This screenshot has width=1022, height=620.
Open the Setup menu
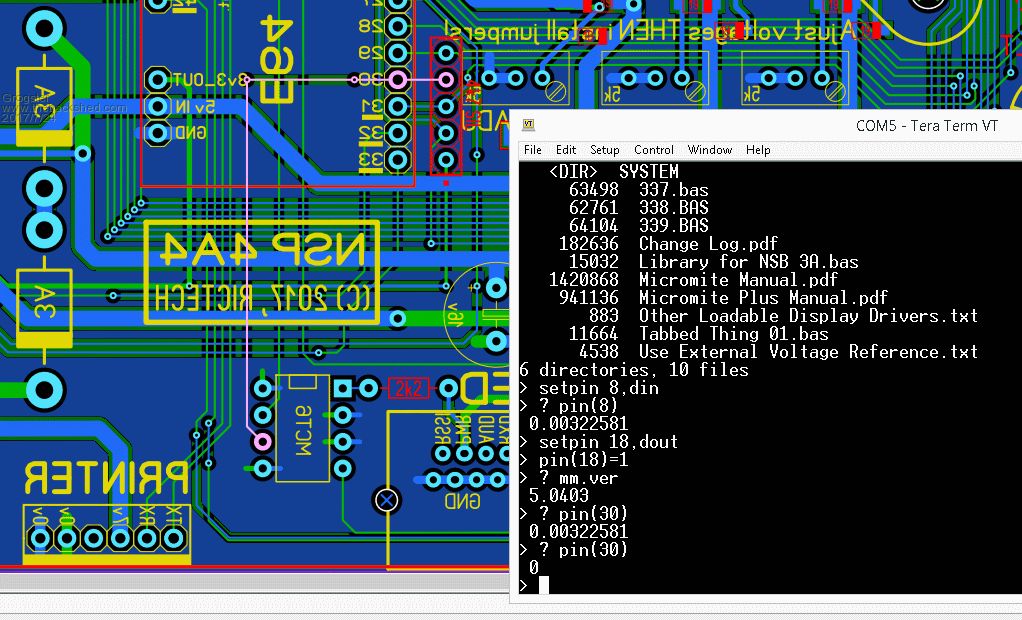[604, 150]
